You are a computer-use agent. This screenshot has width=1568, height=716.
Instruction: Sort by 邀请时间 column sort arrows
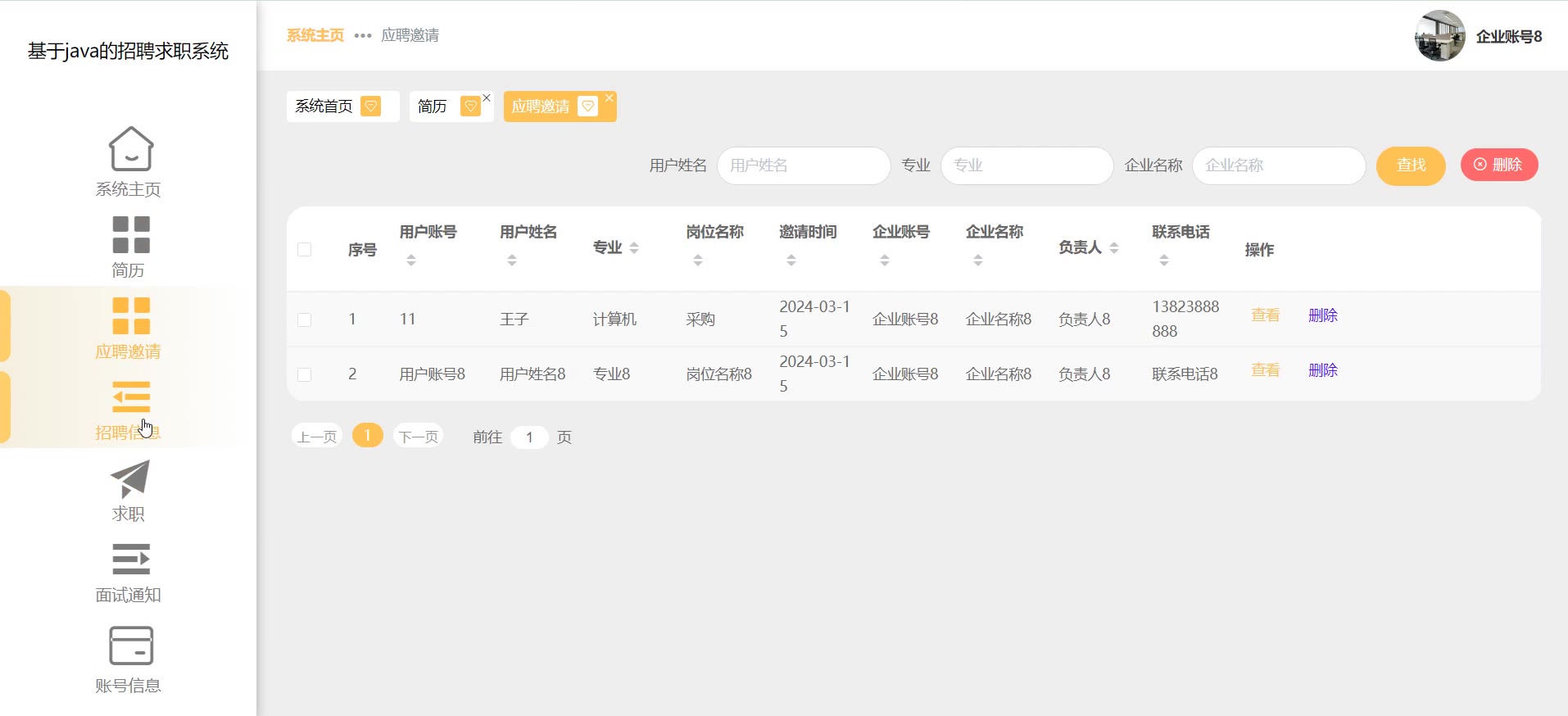791,261
